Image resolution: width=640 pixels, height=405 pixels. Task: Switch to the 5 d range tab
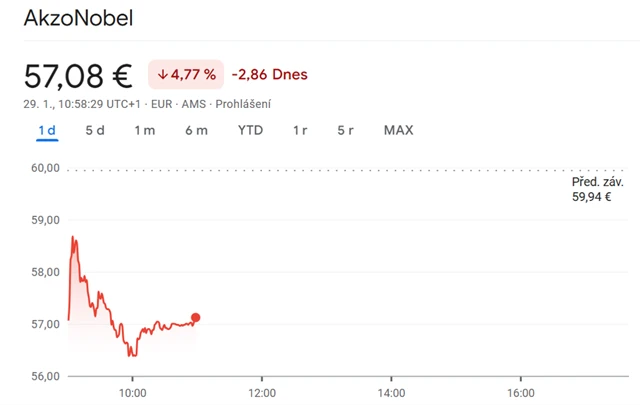click(x=95, y=130)
